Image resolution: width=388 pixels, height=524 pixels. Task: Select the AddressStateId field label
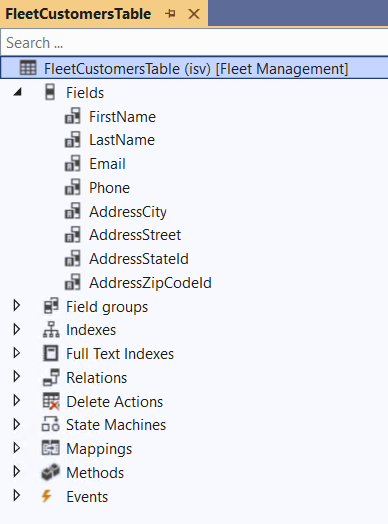pyautogui.click(x=139, y=259)
